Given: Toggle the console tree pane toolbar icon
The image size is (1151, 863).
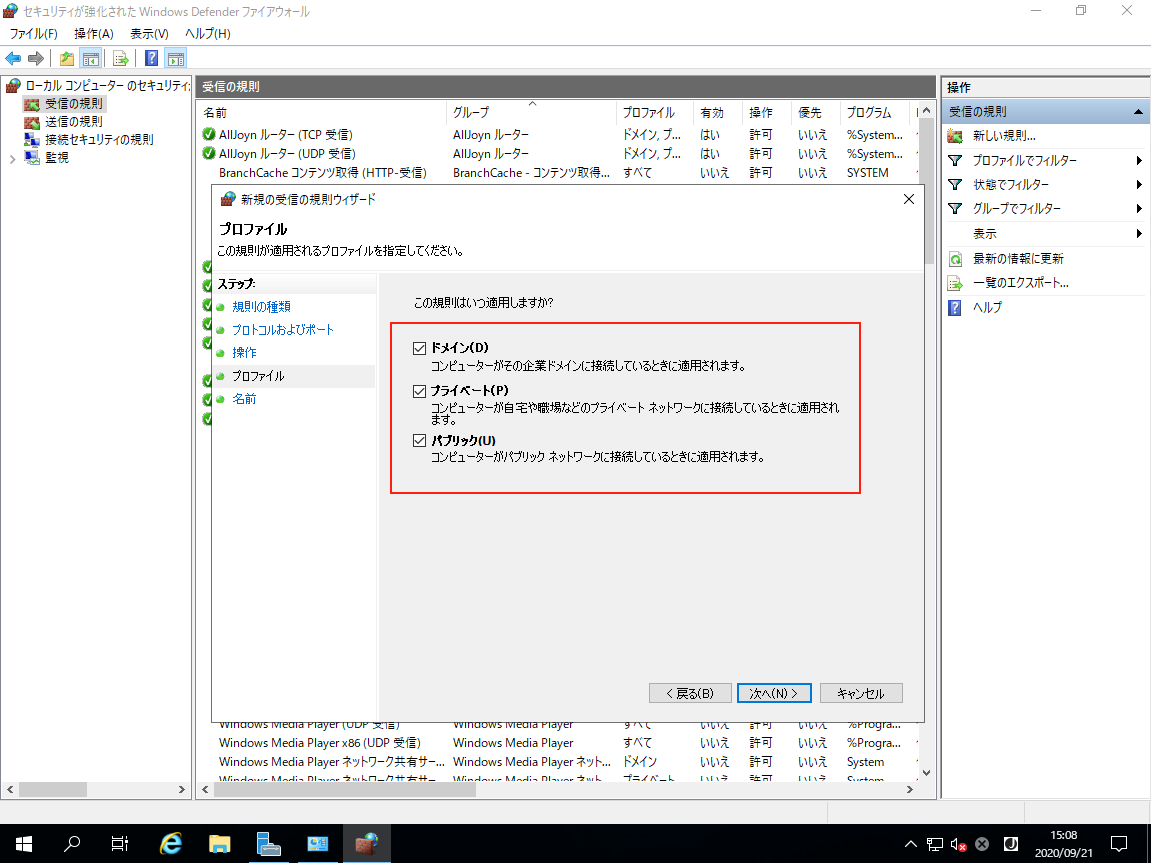Looking at the screenshot, I should click(x=90, y=58).
